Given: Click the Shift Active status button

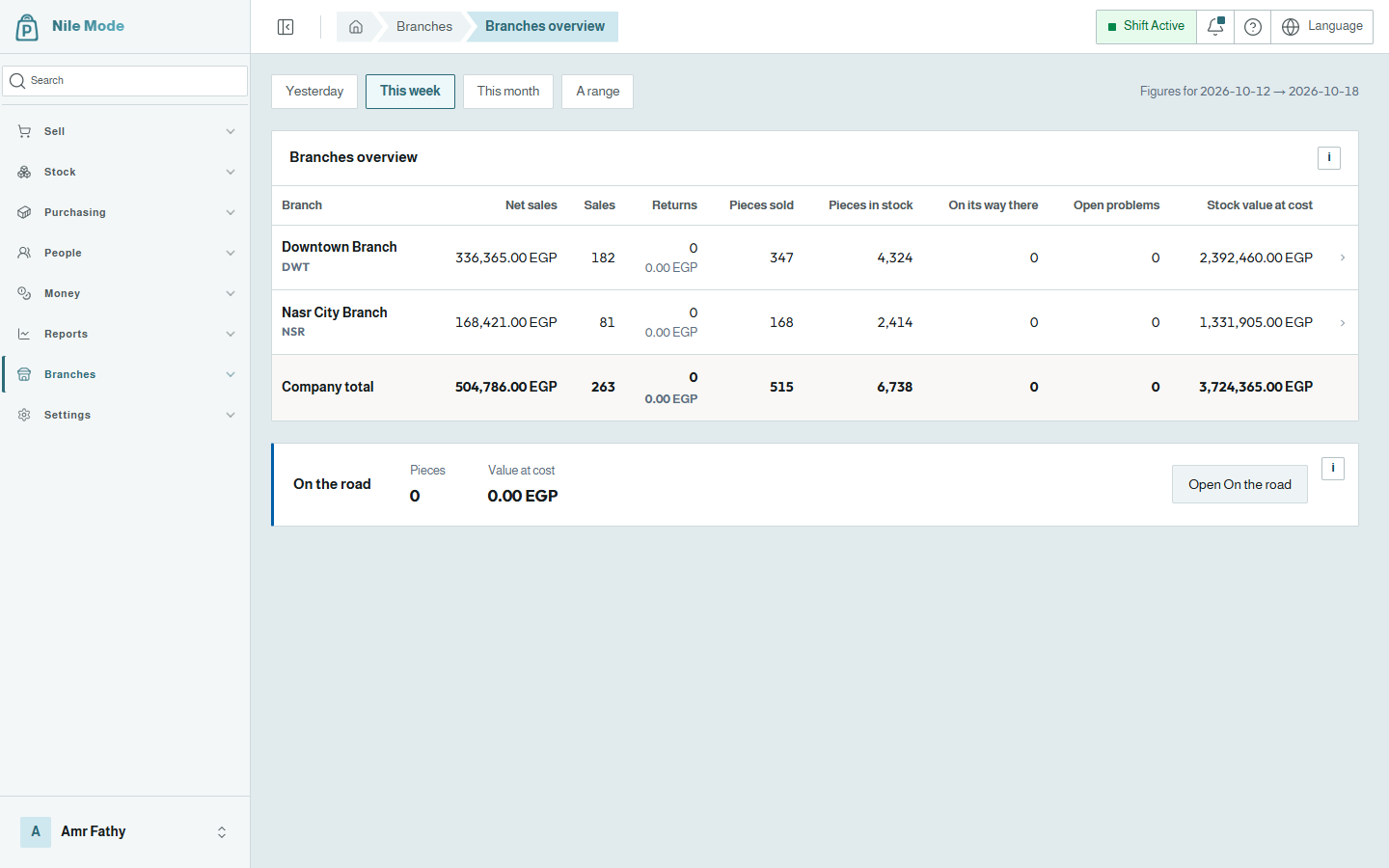Looking at the screenshot, I should pos(1146,27).
